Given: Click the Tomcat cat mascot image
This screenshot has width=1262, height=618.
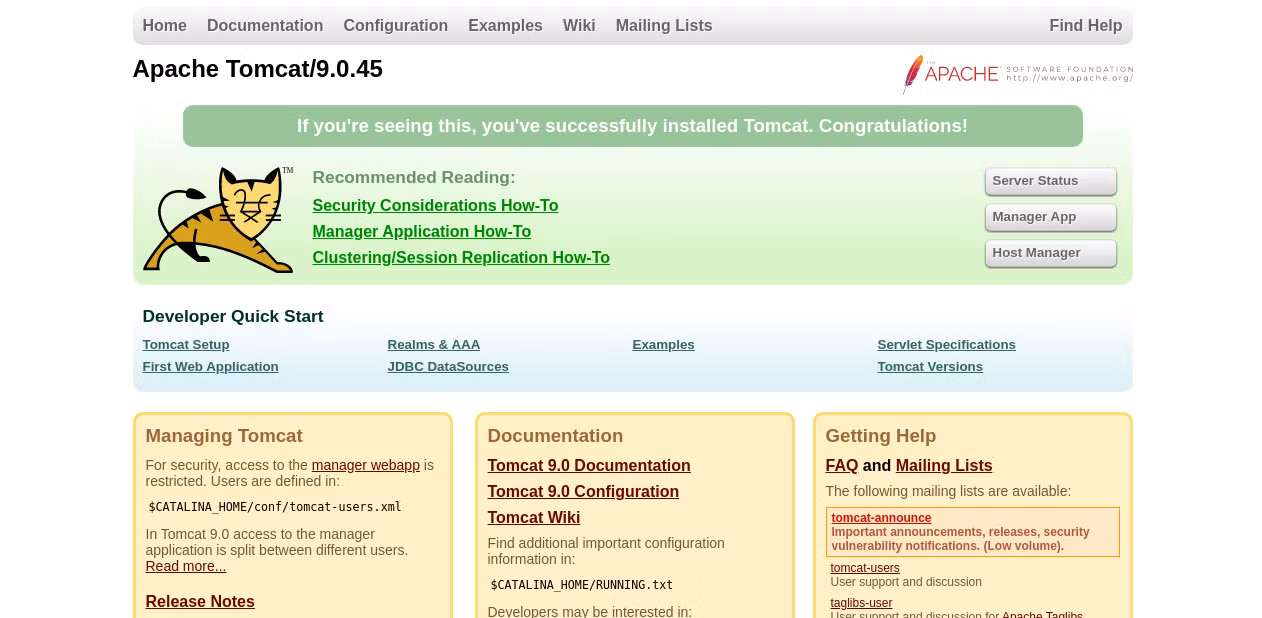Looking at the screenshot, I should pos(218,220).
